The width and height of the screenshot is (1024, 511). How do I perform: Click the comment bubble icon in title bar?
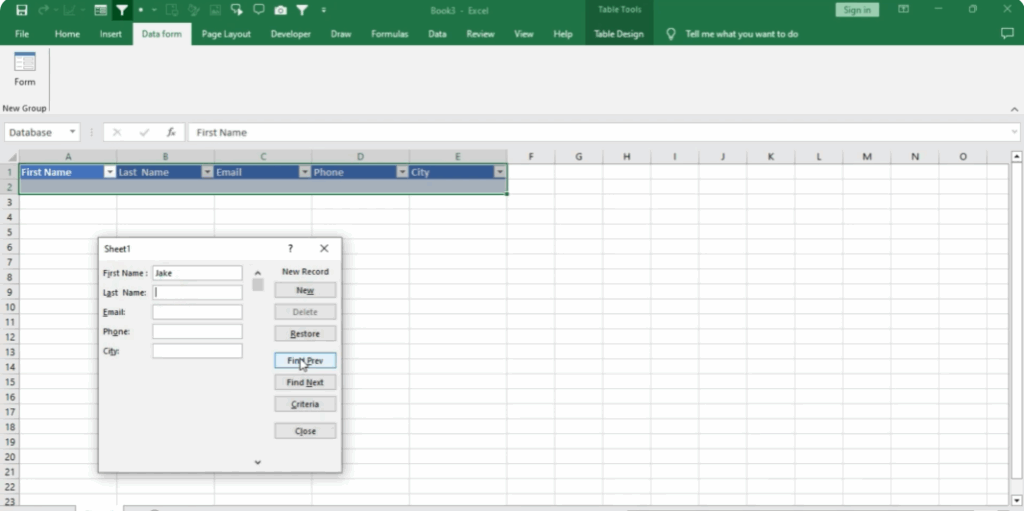coord(258,10)
